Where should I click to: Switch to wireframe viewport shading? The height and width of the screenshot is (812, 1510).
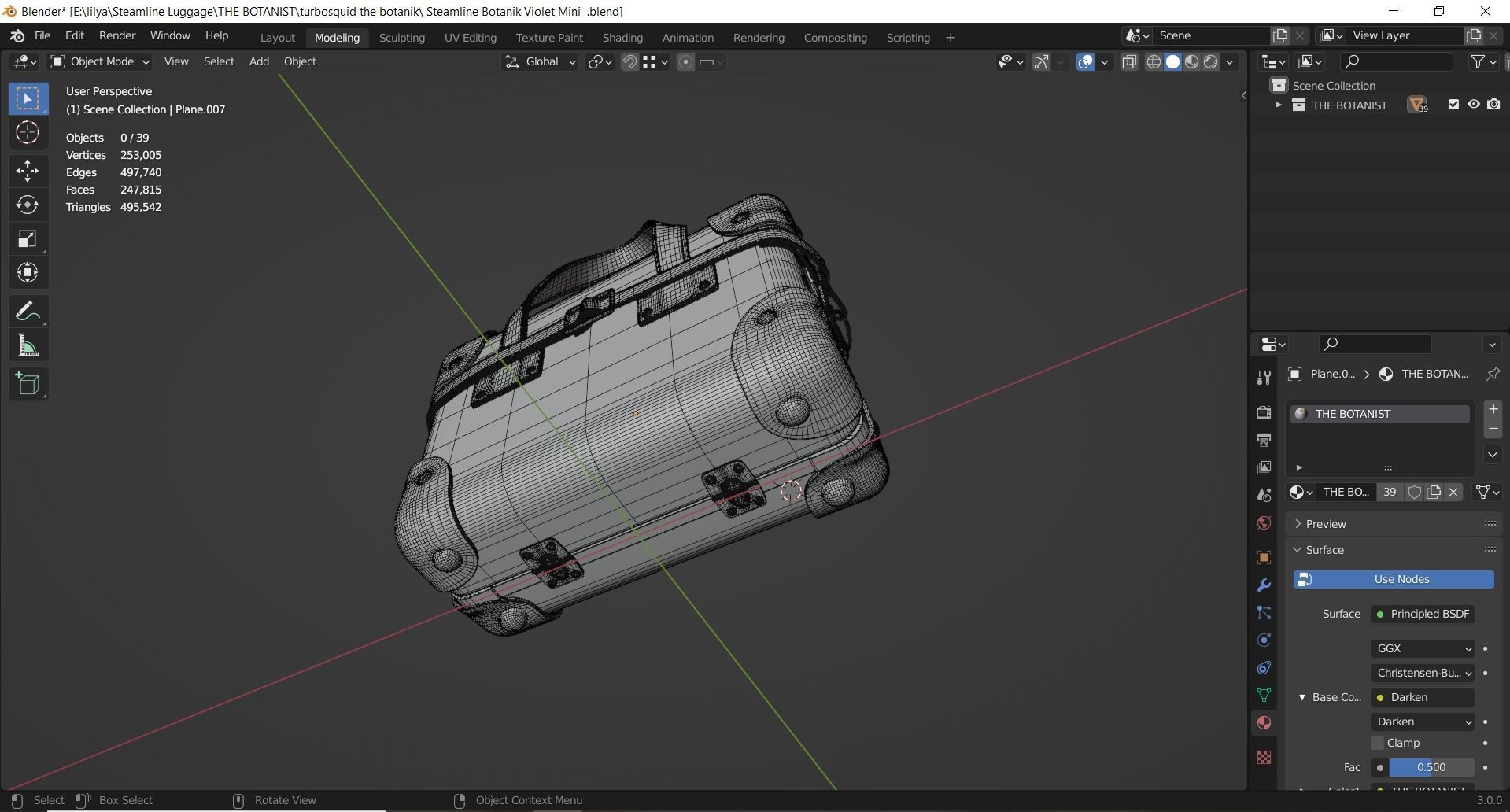coord(1154,62)
